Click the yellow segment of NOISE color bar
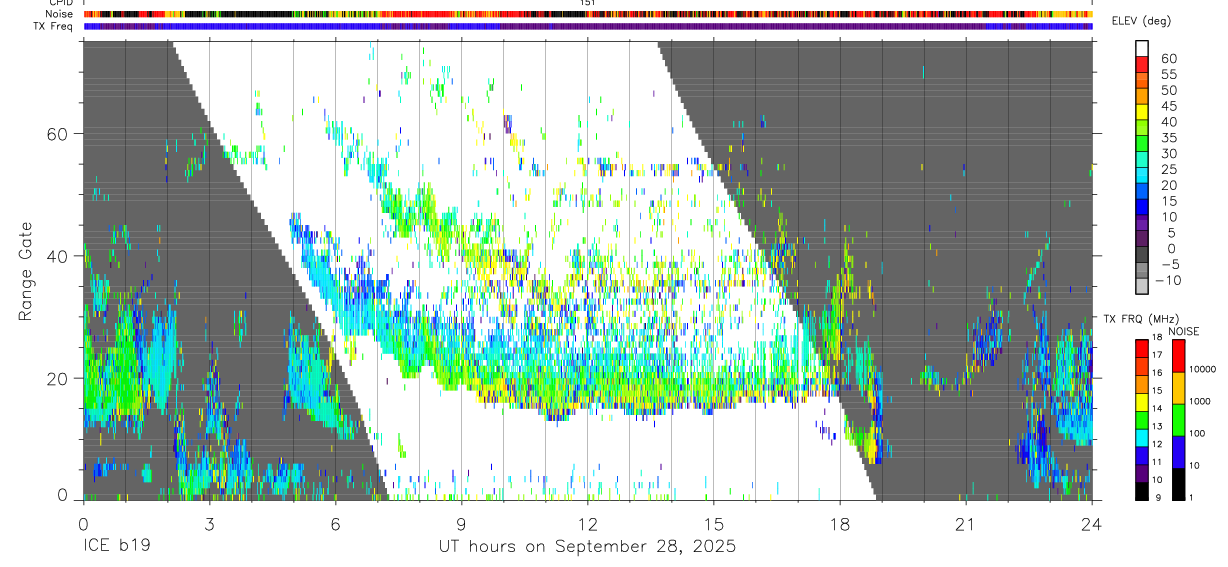This screenshot has width=1228, height=567. coord(1178,388)
